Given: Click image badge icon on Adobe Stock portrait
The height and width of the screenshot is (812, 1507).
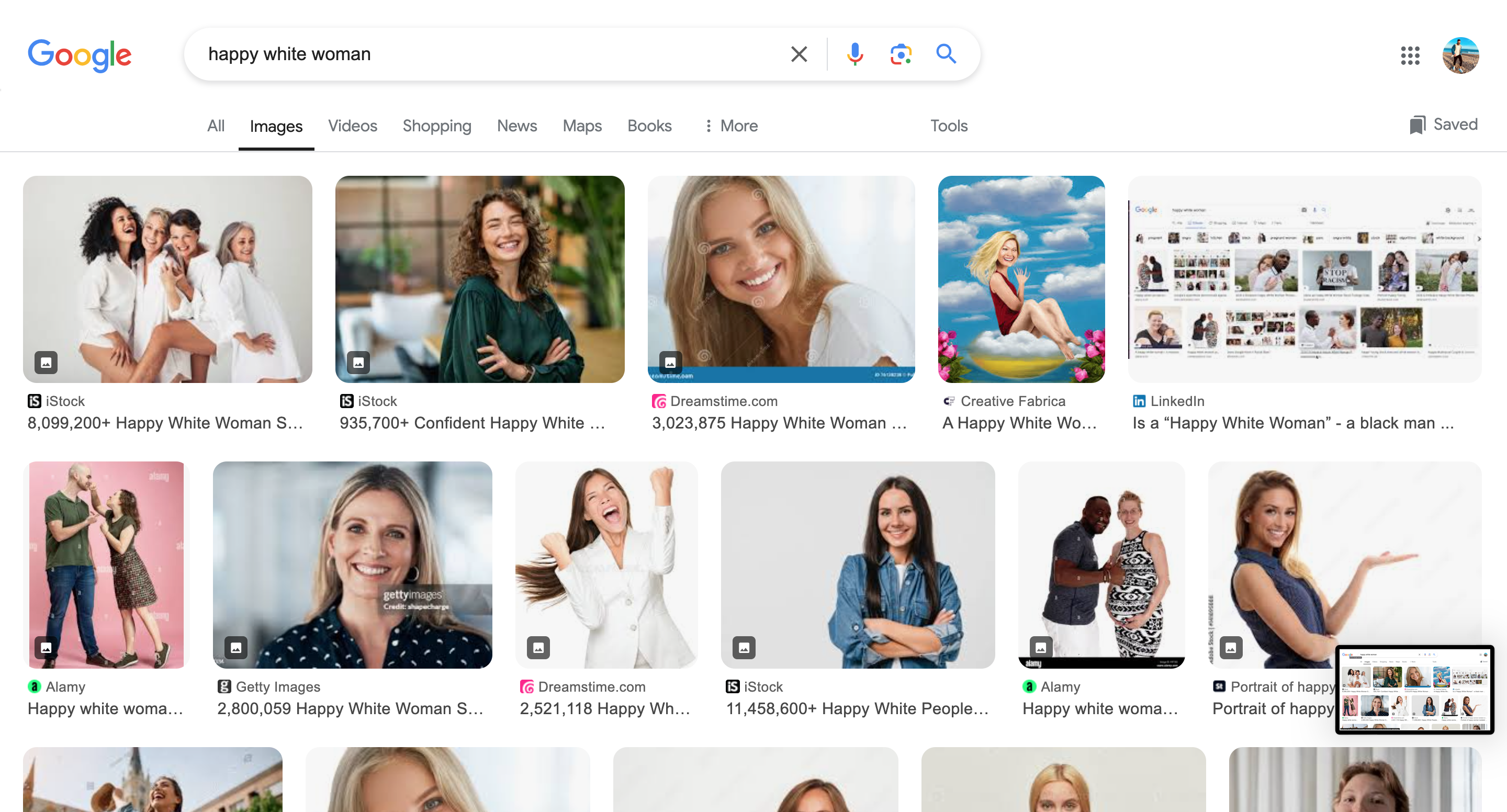Looking at the screenshot, I should 1231,648.
